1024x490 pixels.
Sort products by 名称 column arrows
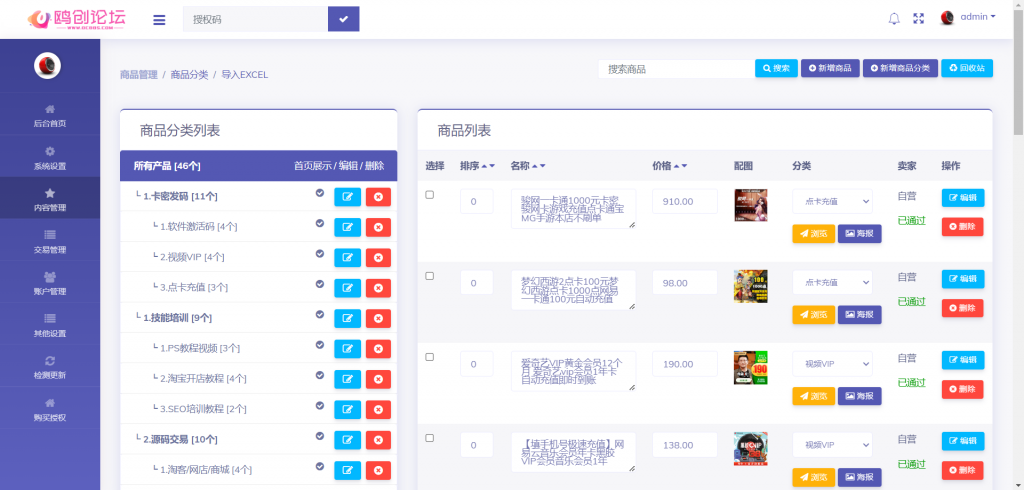(538, 166)
